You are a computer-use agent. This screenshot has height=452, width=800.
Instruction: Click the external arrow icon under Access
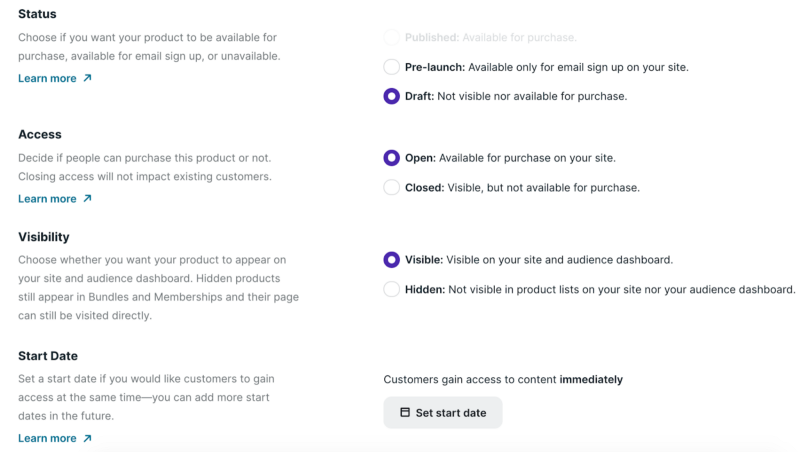click(87, 199)
